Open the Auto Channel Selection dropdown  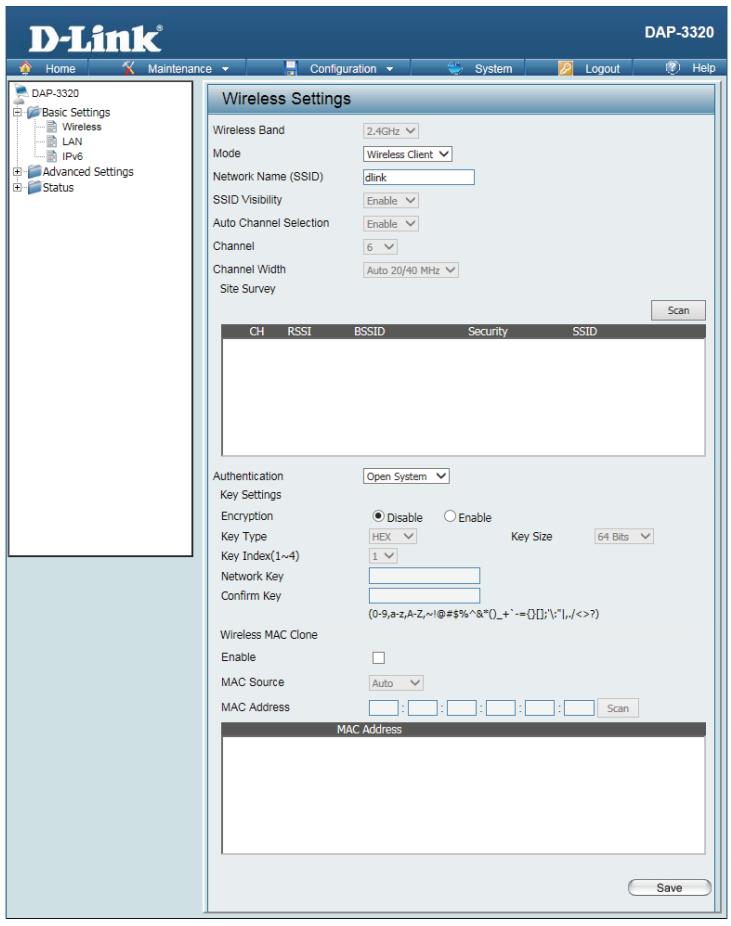pos(390,224)
